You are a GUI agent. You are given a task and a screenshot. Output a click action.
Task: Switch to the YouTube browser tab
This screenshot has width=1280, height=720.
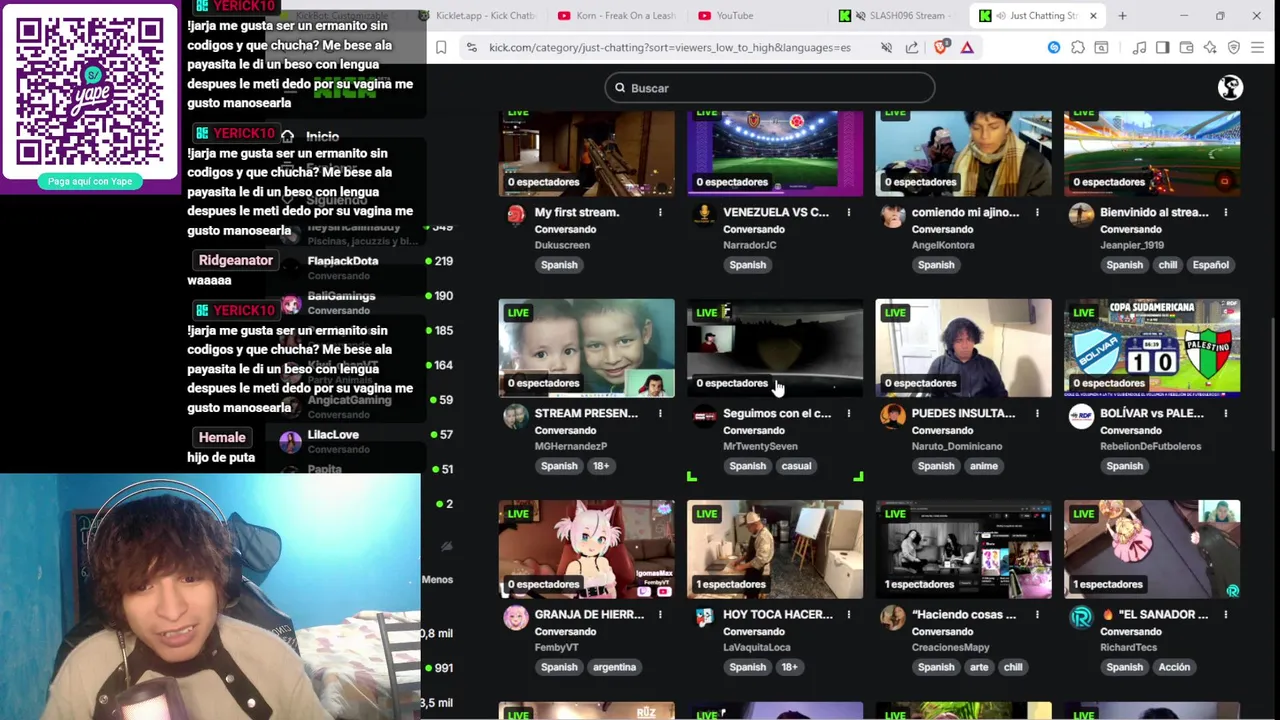757,15
